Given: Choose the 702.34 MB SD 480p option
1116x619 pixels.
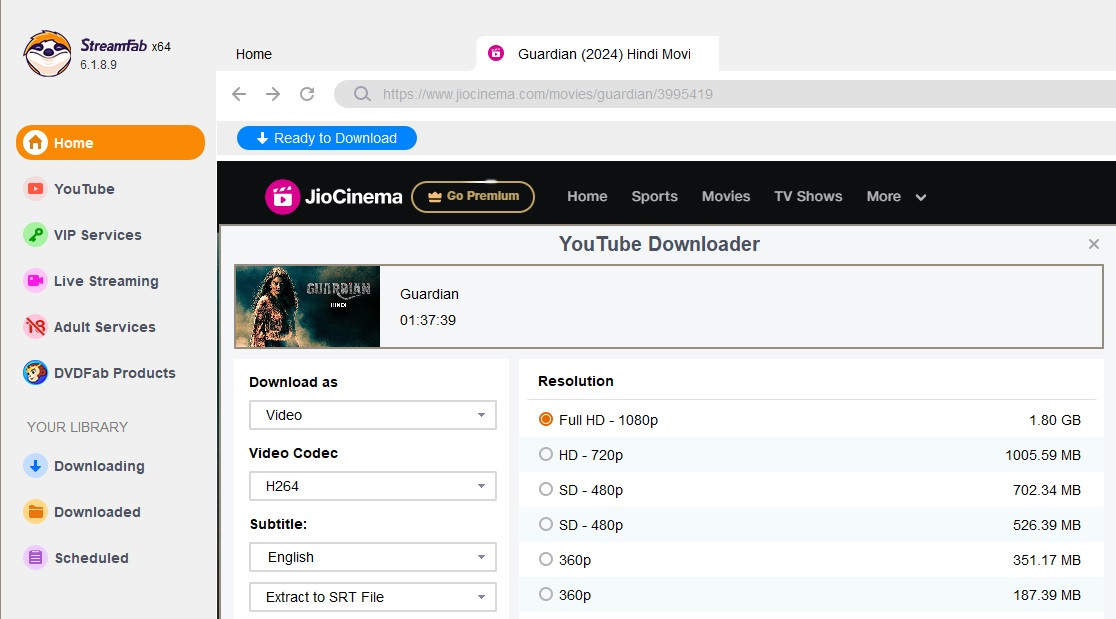Looking at the screenshot, I should pos(546,490).
